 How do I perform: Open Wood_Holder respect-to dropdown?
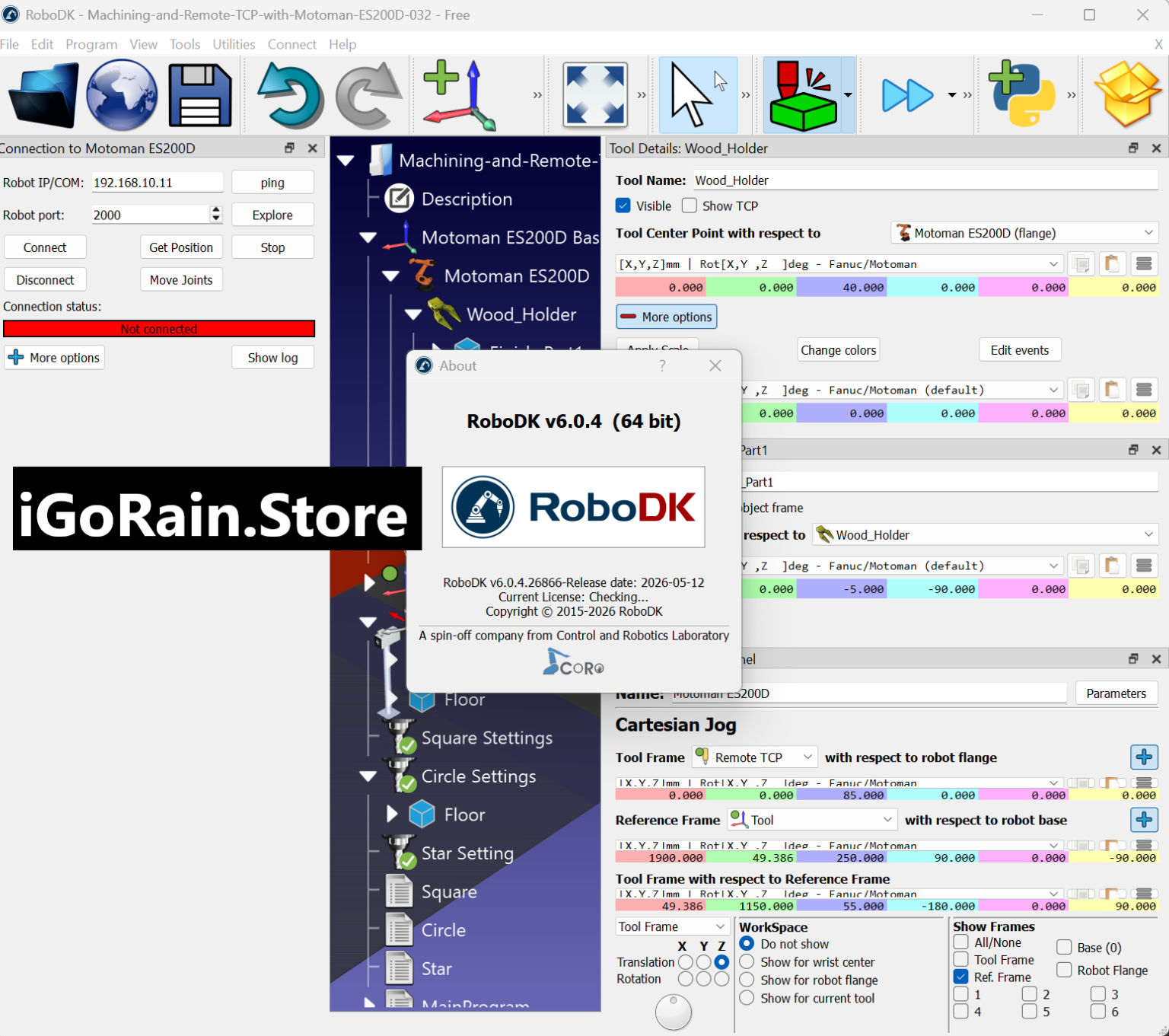click(x=985, y=534)
